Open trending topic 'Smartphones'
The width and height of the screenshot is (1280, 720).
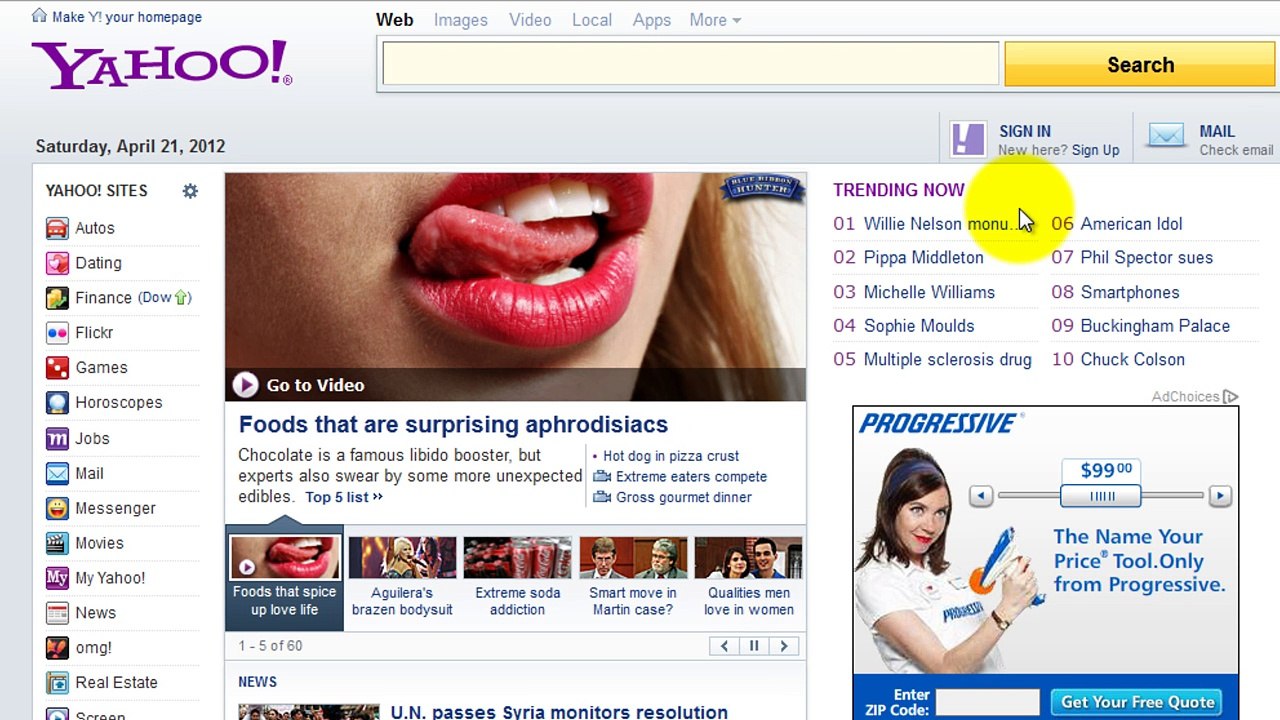click(x=1130, y=292)
